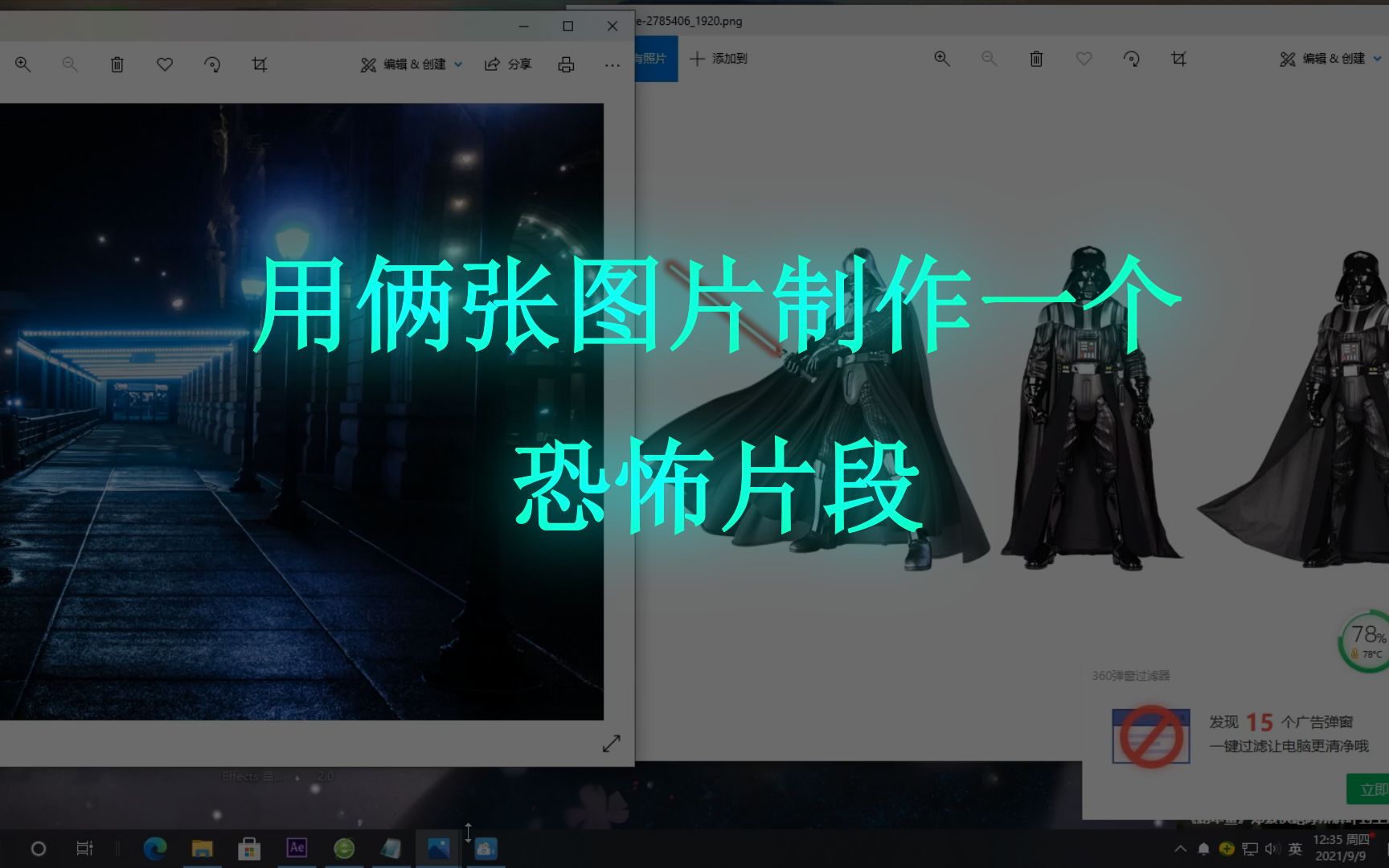The height and width of the screenshot is (868, 1389).
Task: Open the See more ellipsis menu
Action: pyautogui.click(x=613, y=65)
